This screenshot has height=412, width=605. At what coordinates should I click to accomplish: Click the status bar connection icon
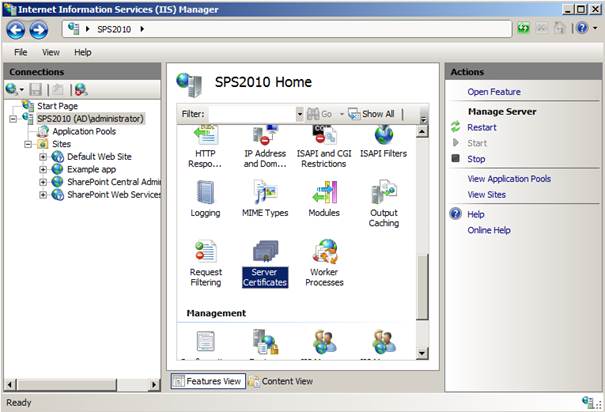pos(588,402)
